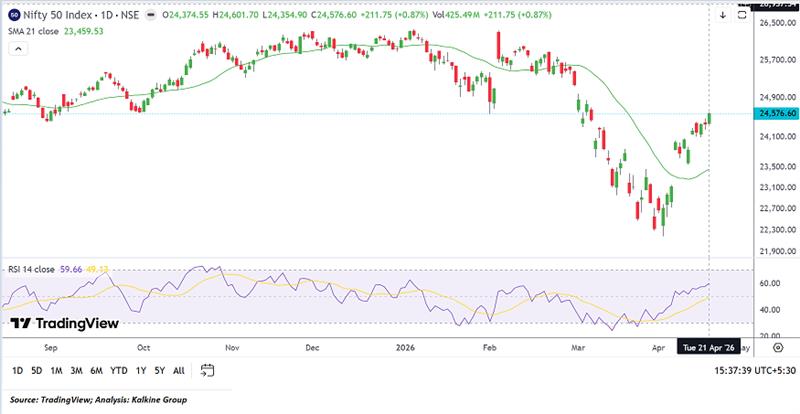Open chart axis settings gear icon

point(778,348)
